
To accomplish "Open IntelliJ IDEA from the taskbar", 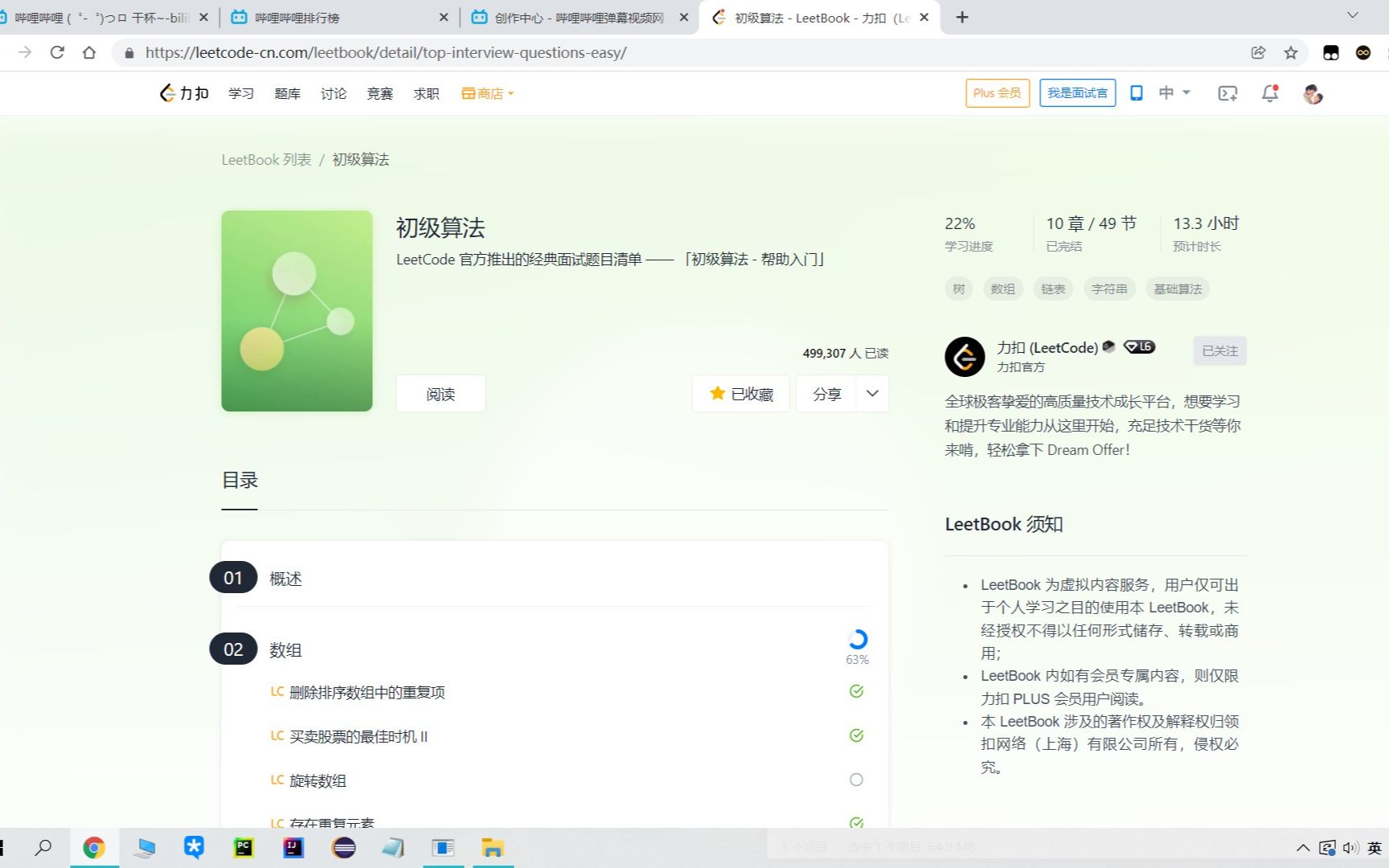I will (293, 847).
